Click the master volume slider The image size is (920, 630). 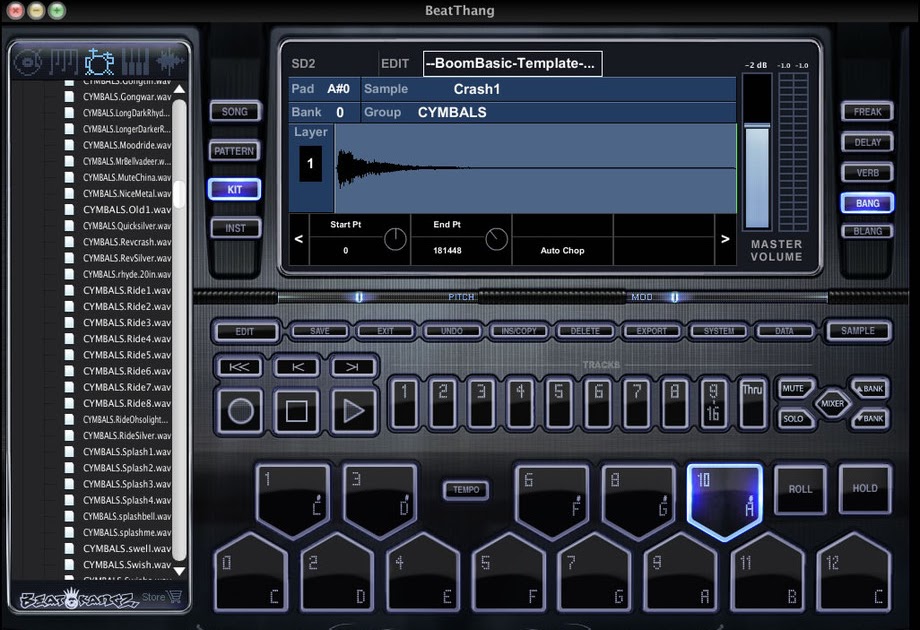click(x=757, y=151)
